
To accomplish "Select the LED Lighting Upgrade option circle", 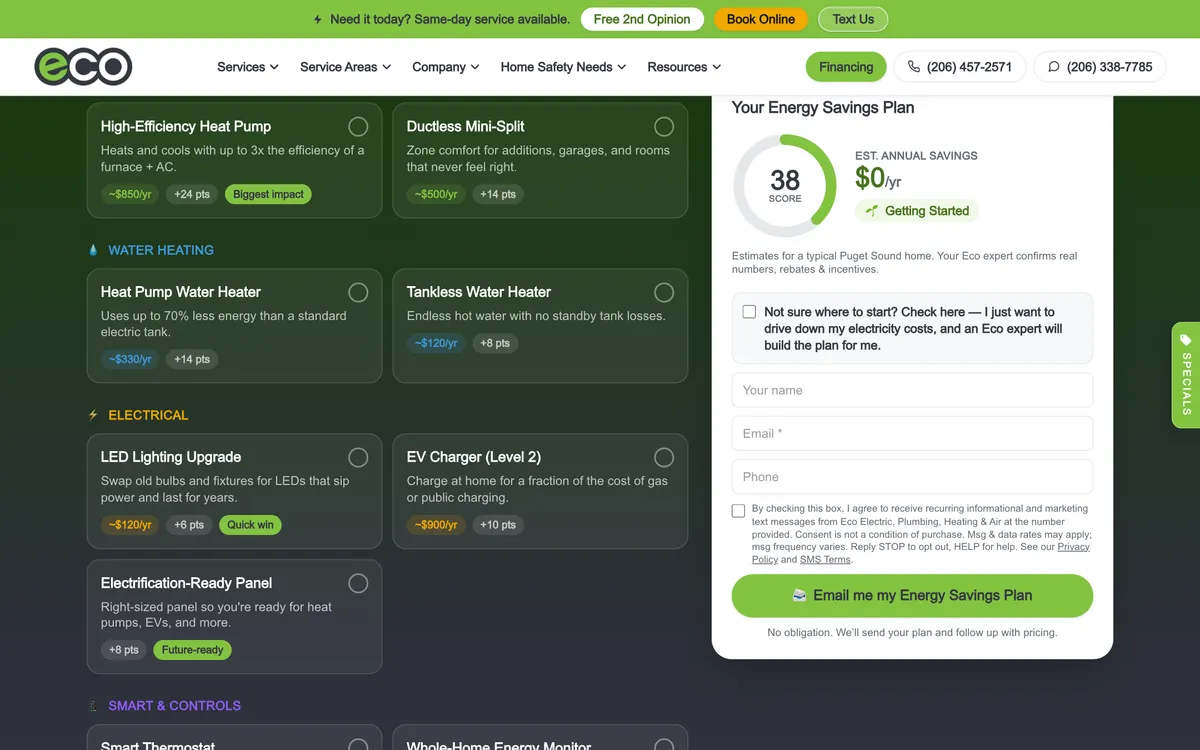I will pos(358,457).
